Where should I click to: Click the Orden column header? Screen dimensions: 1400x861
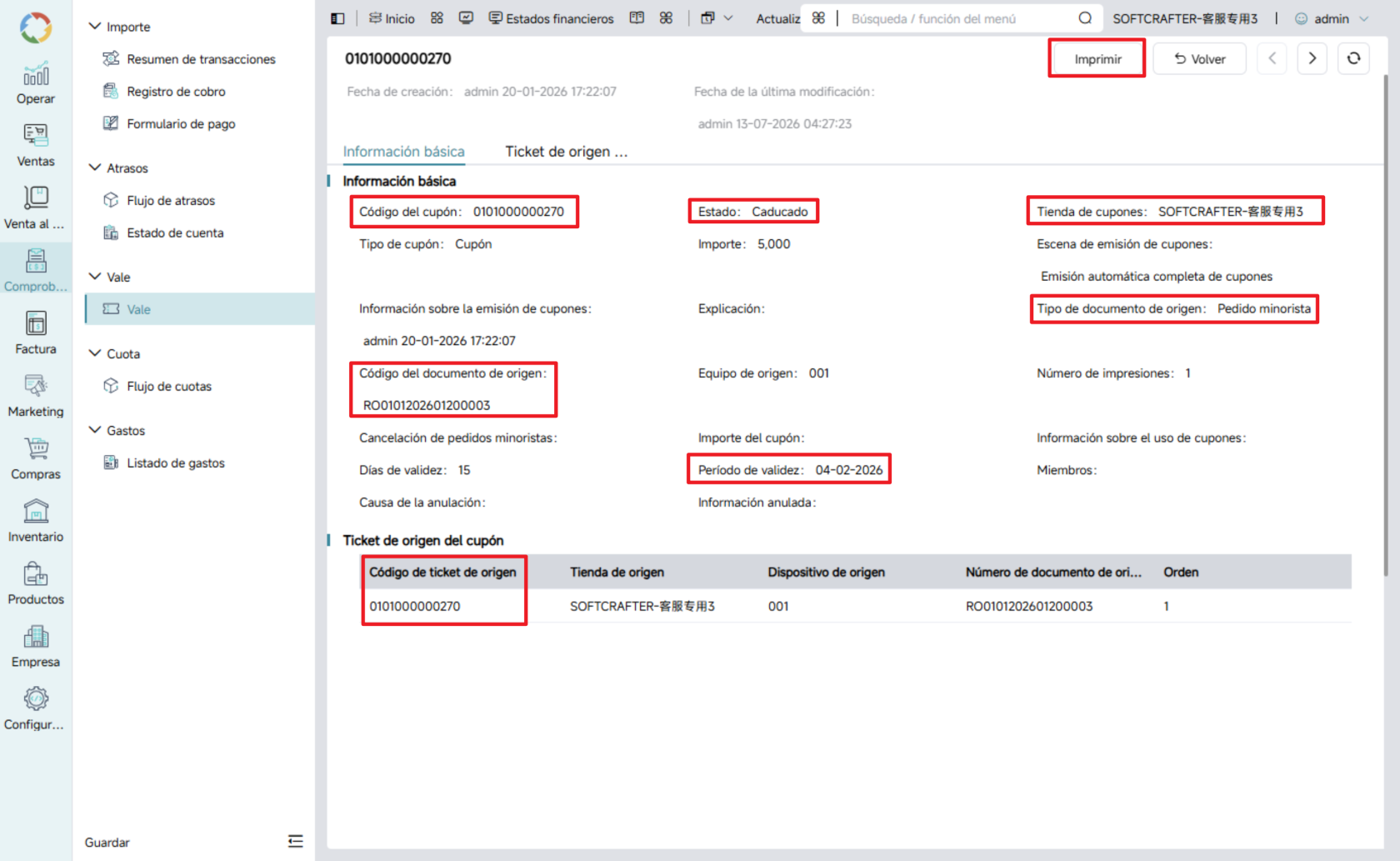click(1181, 573)
